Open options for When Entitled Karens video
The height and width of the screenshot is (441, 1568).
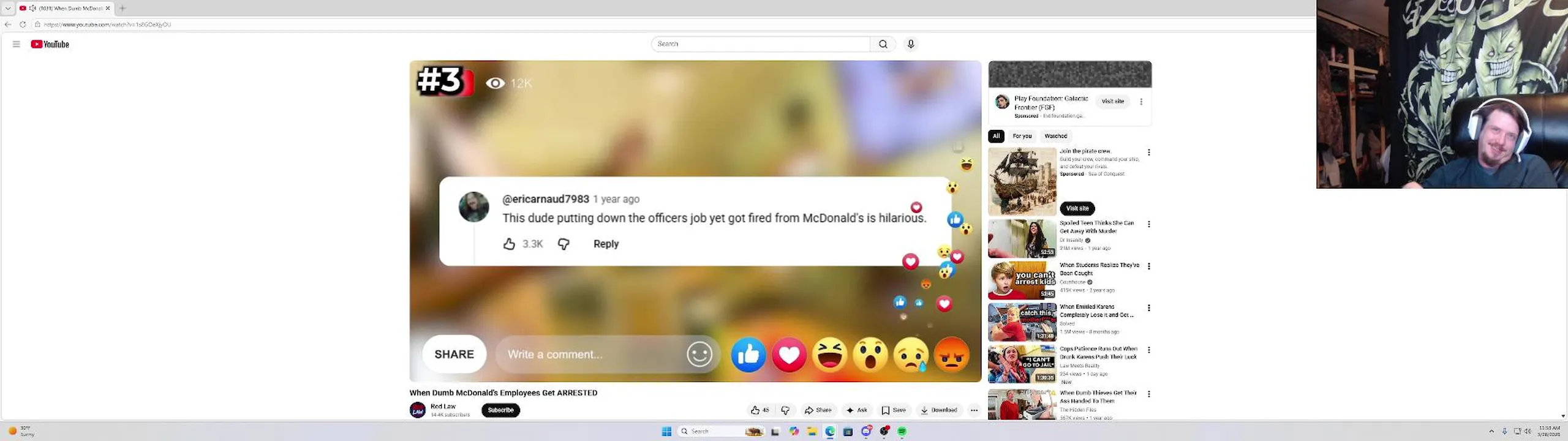[x=1149, y=308]
